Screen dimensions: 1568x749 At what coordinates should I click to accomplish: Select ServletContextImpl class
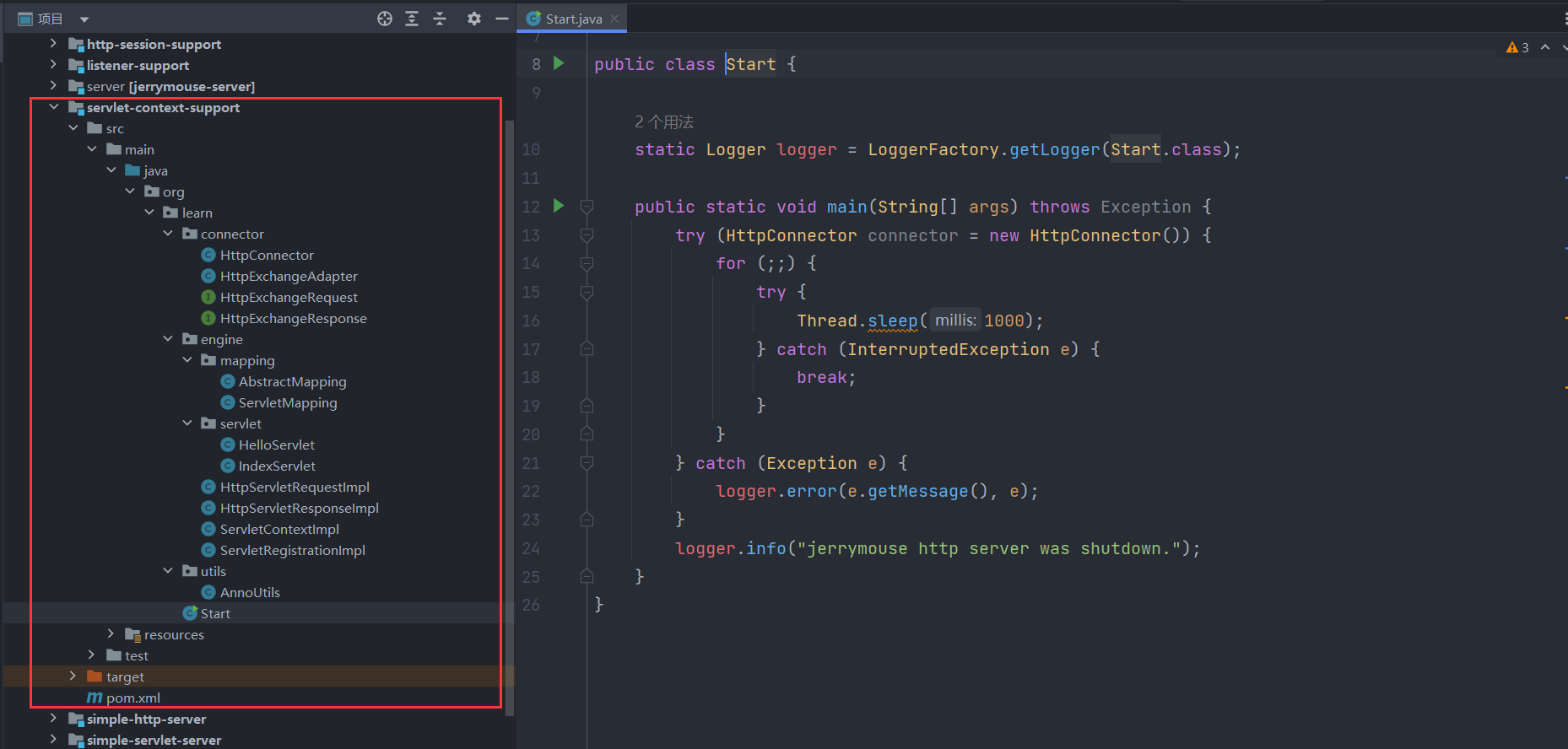click(279, 529)
